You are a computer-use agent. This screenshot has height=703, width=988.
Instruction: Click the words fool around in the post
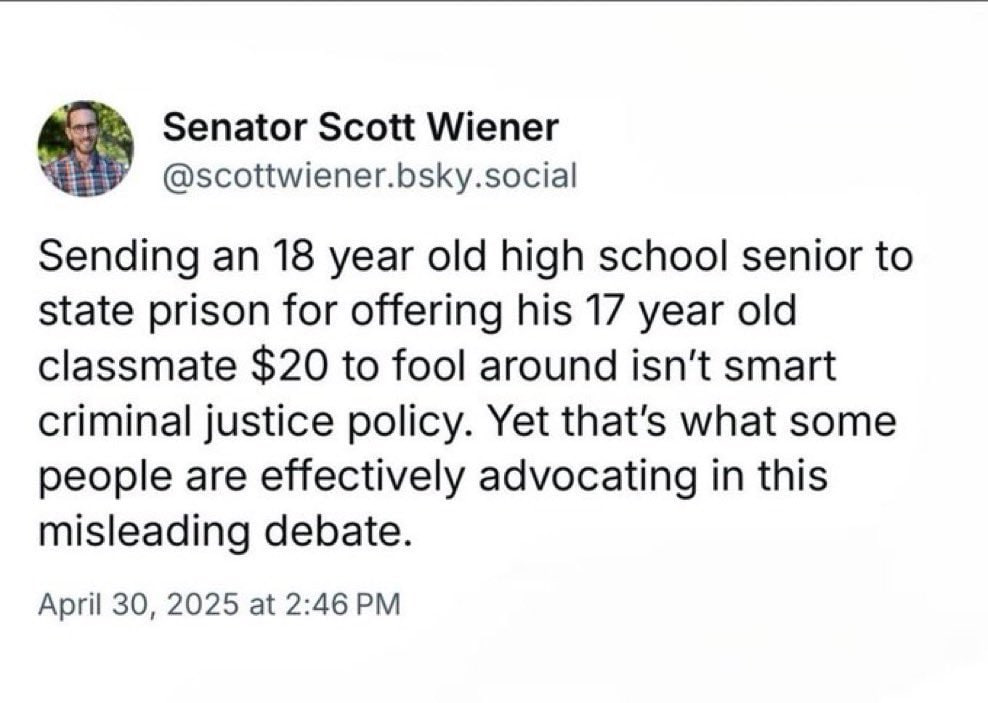click(x=499, y=365)
